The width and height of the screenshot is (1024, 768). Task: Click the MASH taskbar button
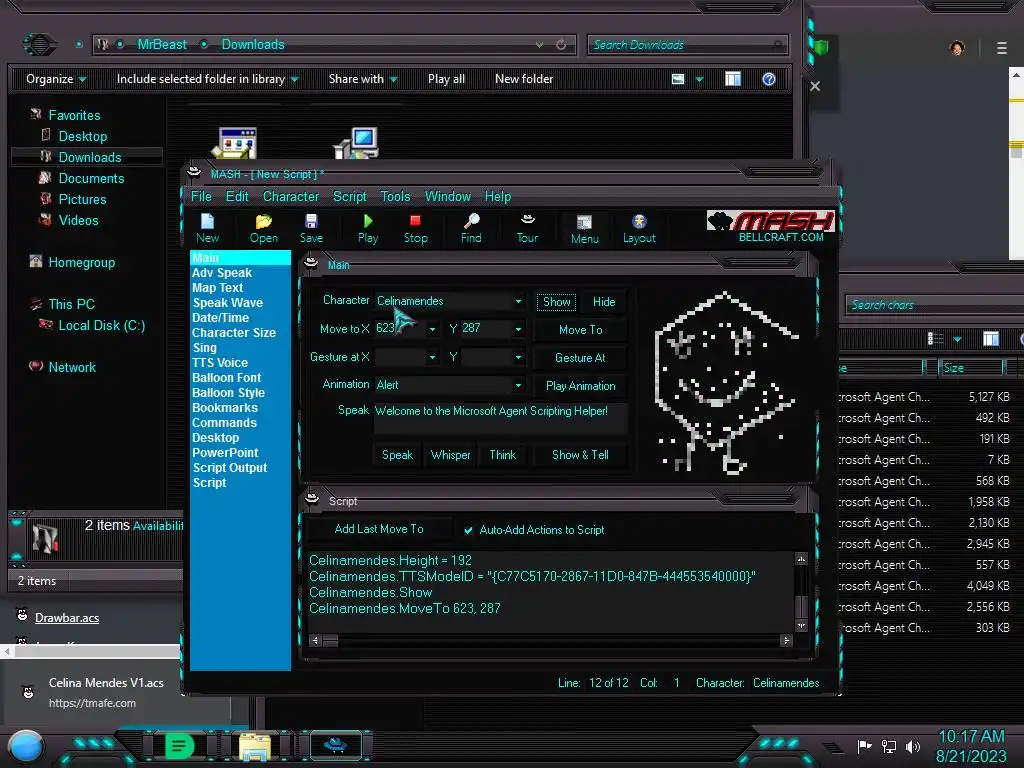coord(335,745)
